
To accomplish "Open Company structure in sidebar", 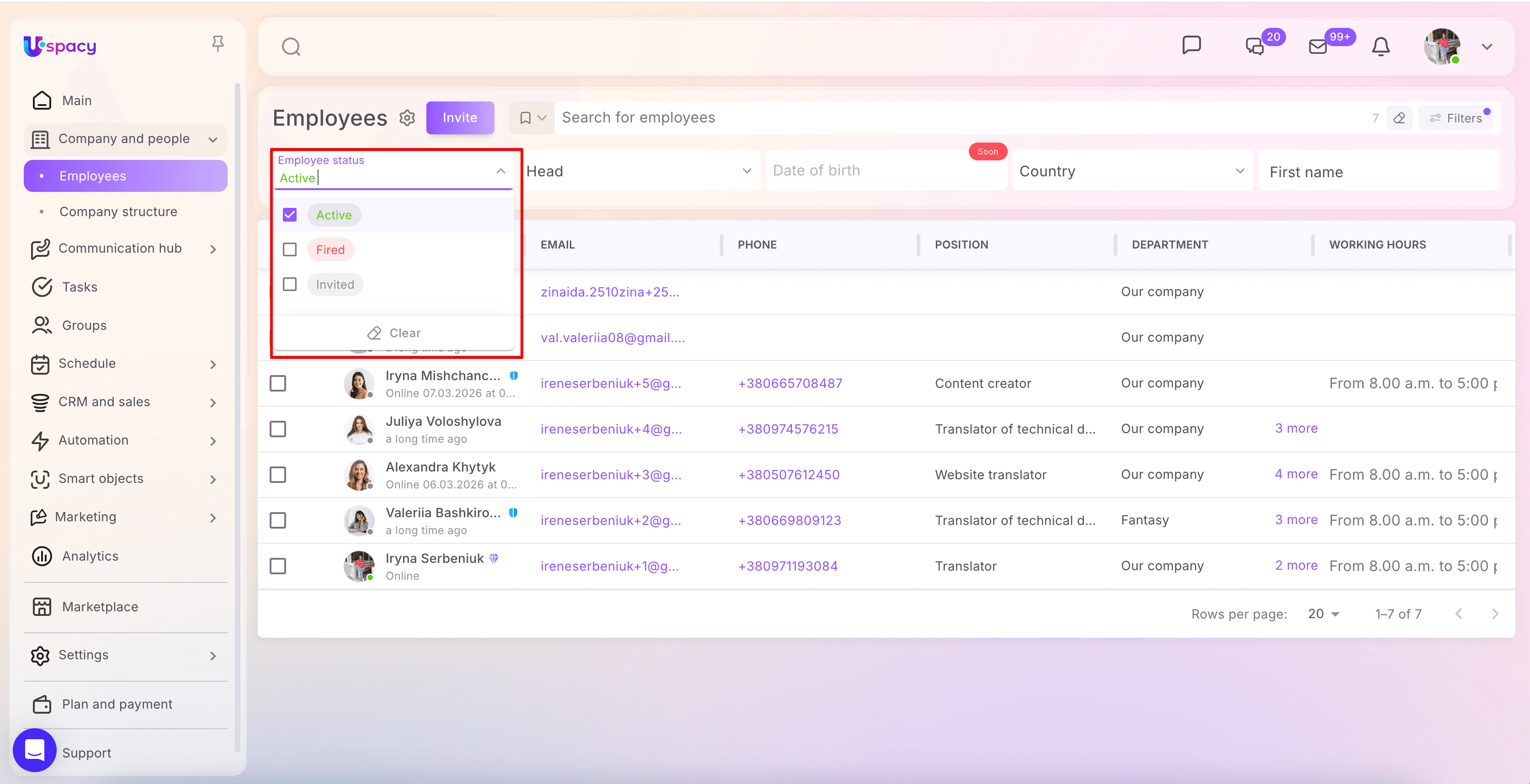I will tap(118, 212).
